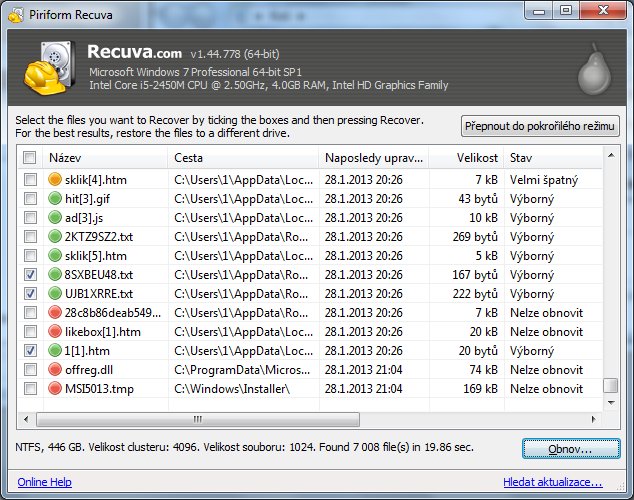This screenshot has height=500, width=634.
Task: Select the file name likebox[1].htm
Action: tap(103, 331)
